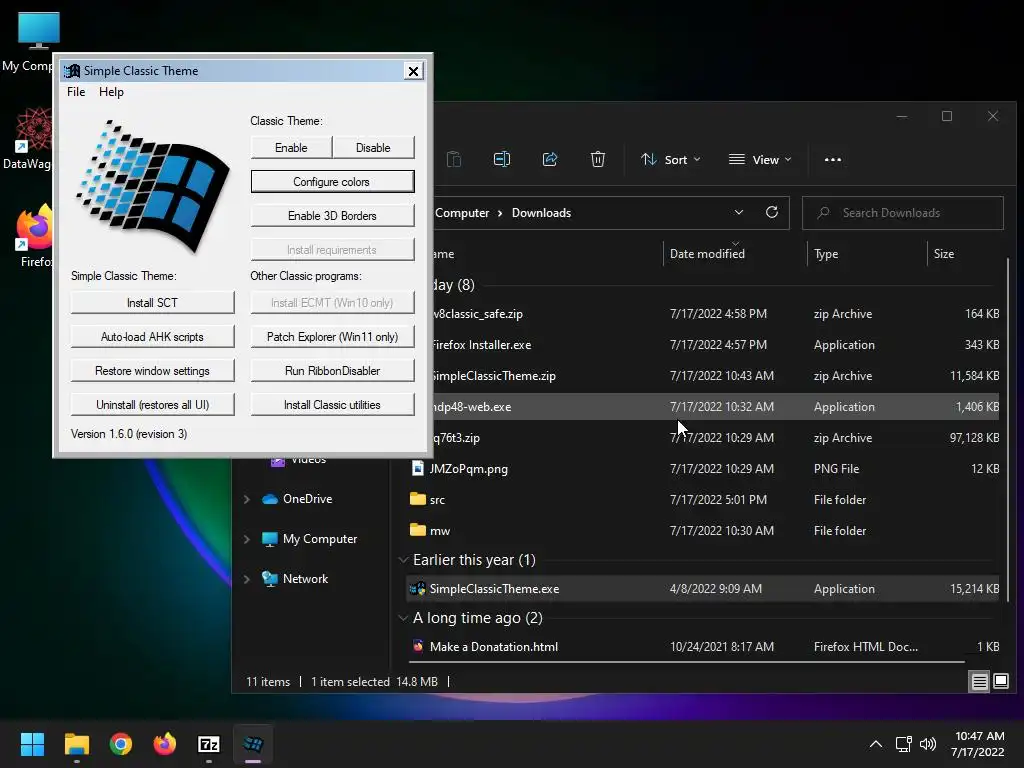Image resolution: width=1024 pixels, height=768 pixels.
Task: Click Make a Donatation.html file icon
Action: point(418,647)
